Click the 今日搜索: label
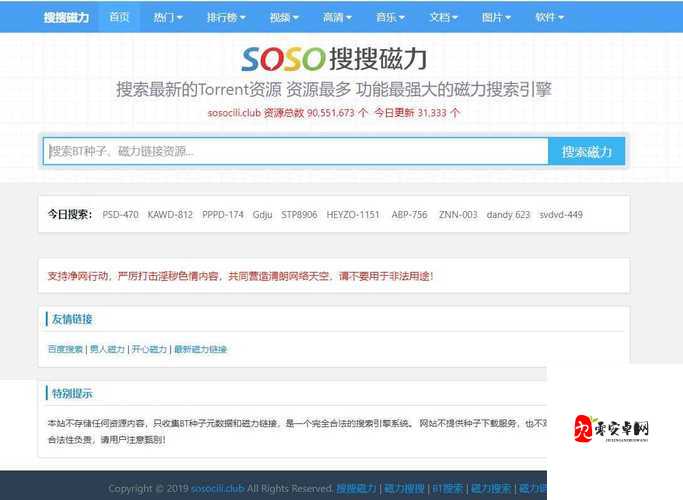Viewport: 683px width, 500px height. [70, 215]
